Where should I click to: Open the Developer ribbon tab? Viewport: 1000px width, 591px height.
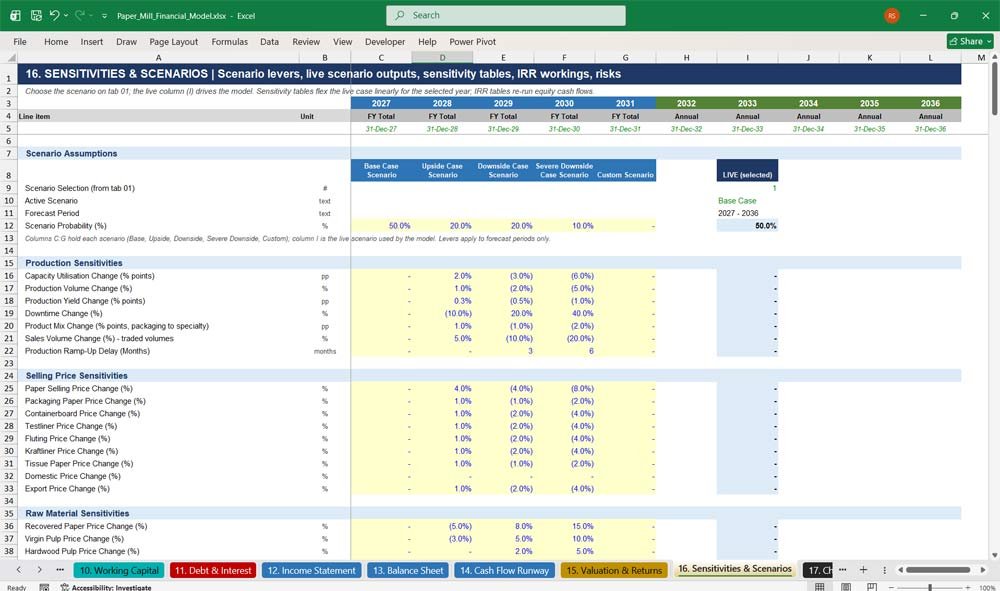[x=385, y=41]
